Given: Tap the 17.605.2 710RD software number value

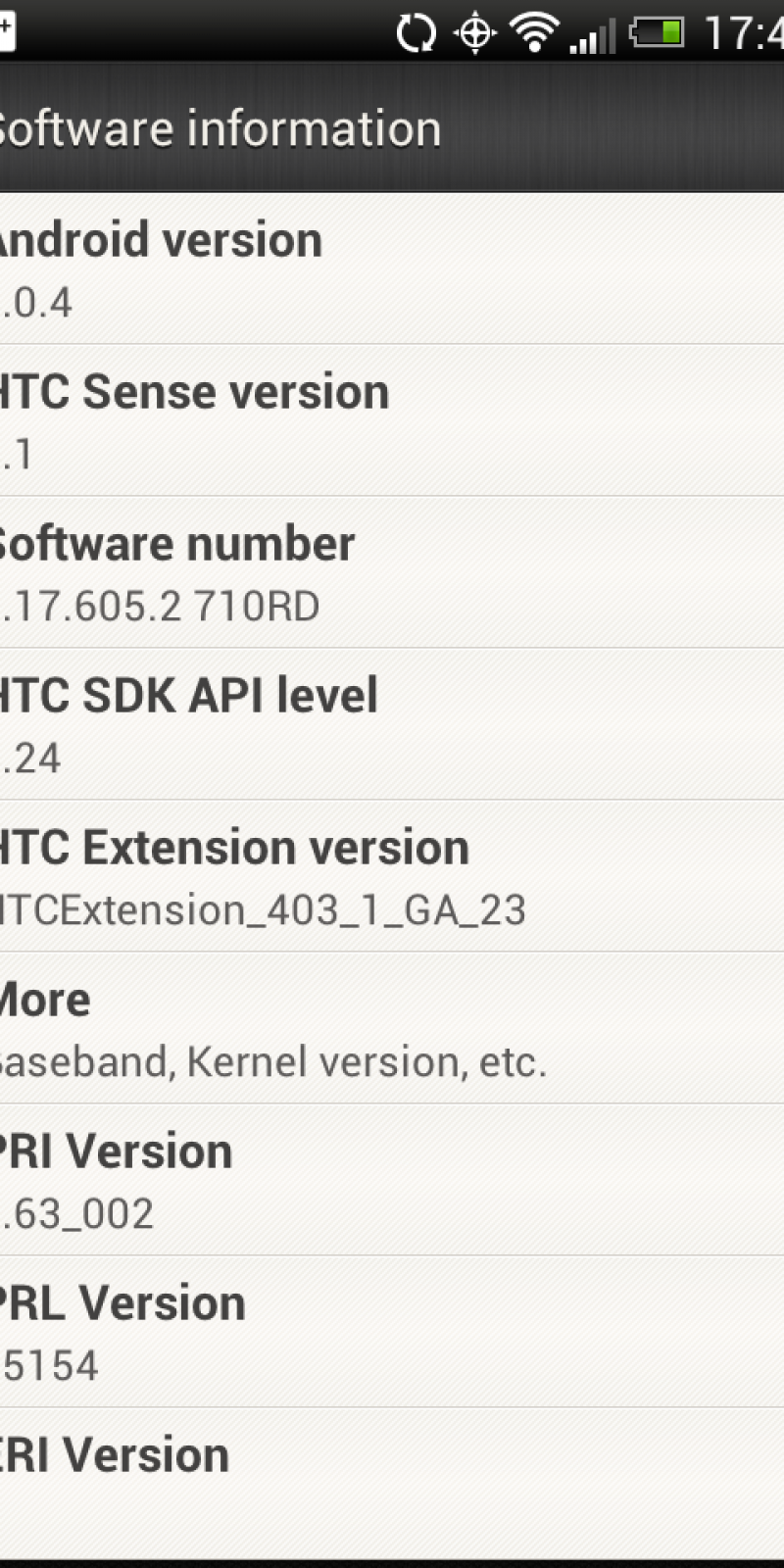Looking at the screenshot, I should pos(162,607).
